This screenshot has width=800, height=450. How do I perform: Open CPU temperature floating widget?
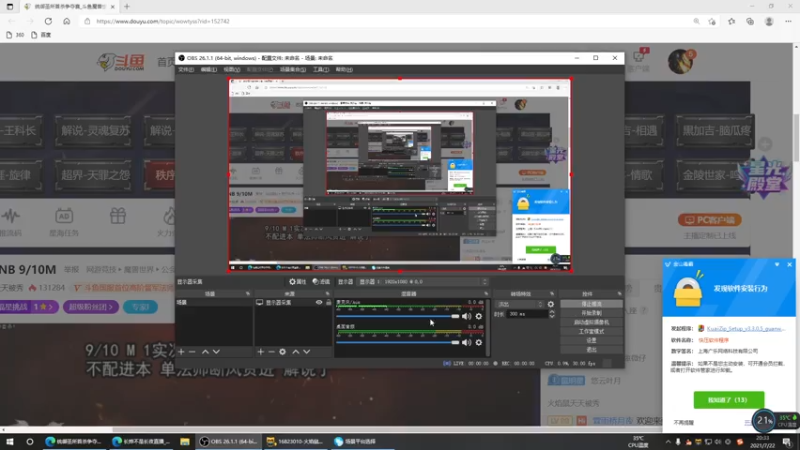tap(764, 420)
